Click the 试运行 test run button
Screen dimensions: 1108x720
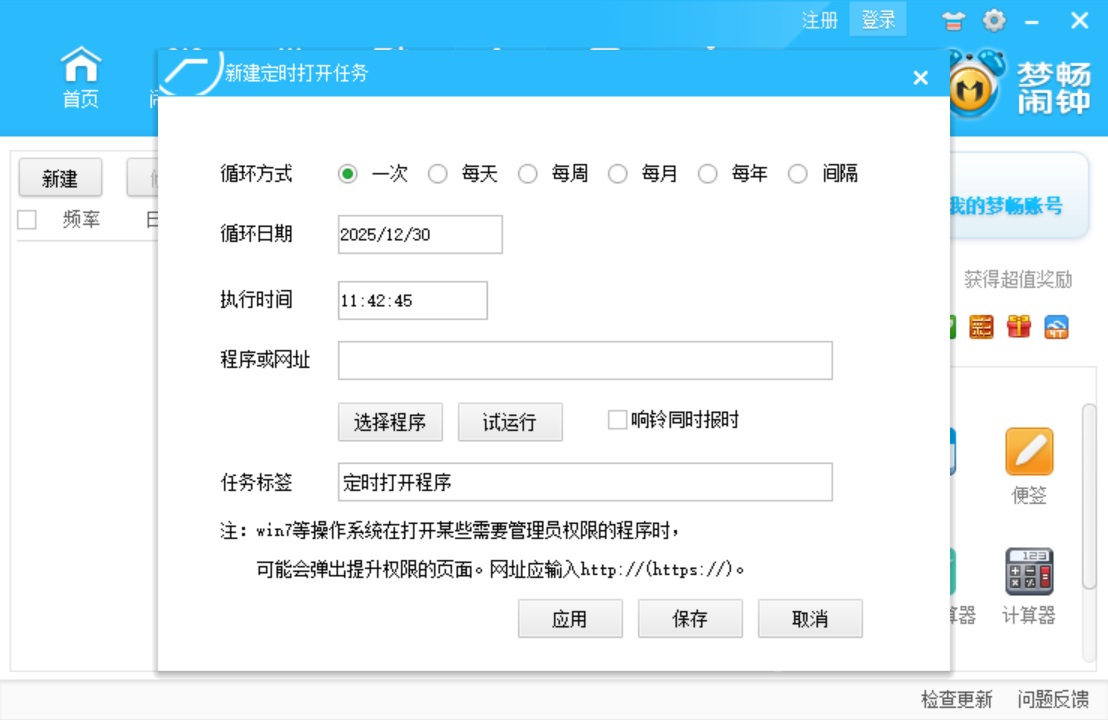pos(510,422)
